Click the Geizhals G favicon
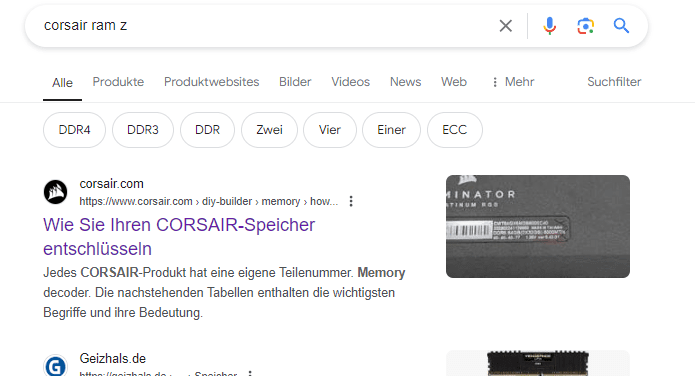This screenshot has width=695, height=376. point(55,366)
